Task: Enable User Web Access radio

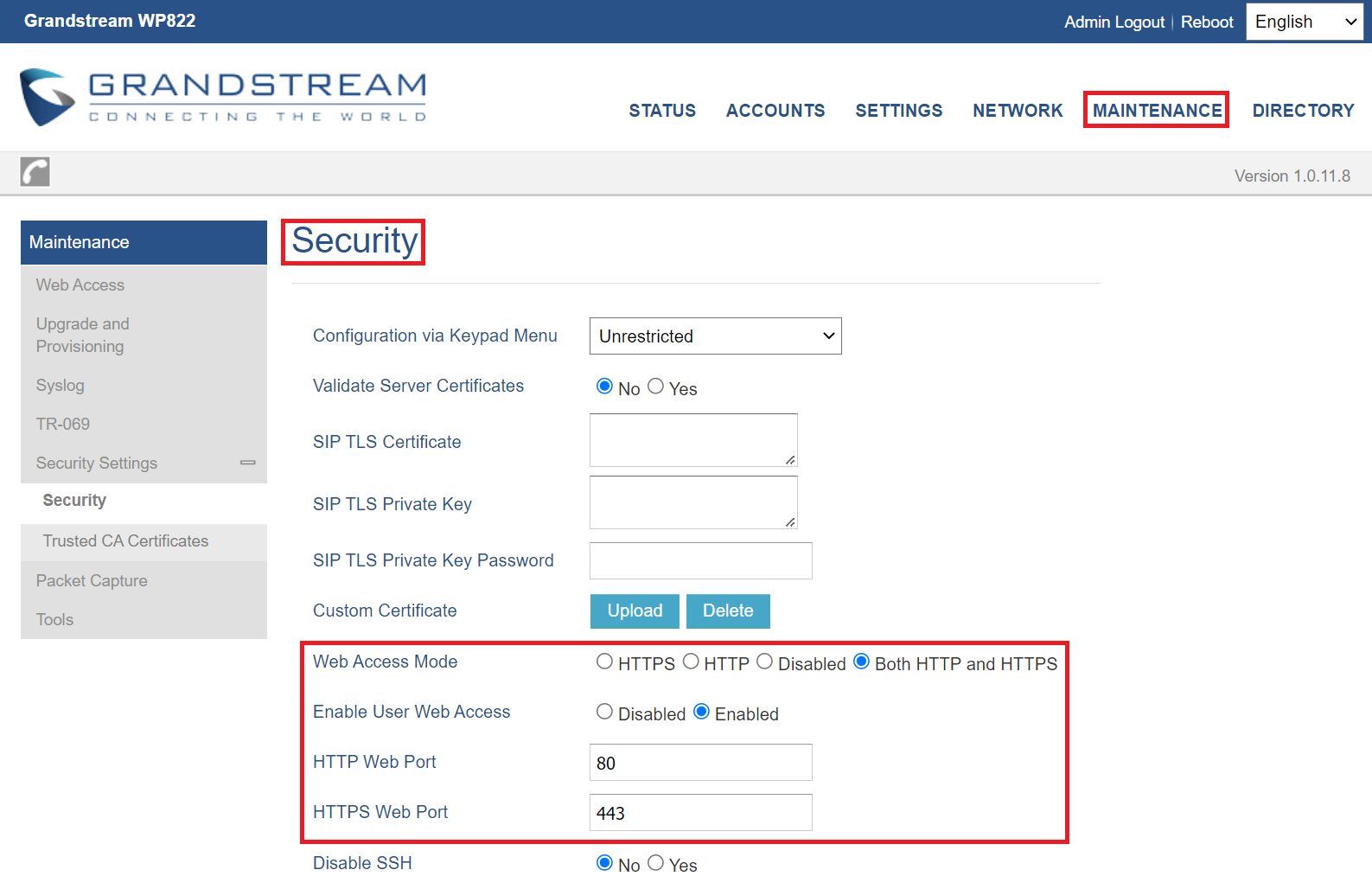Action: click(701, 712)
